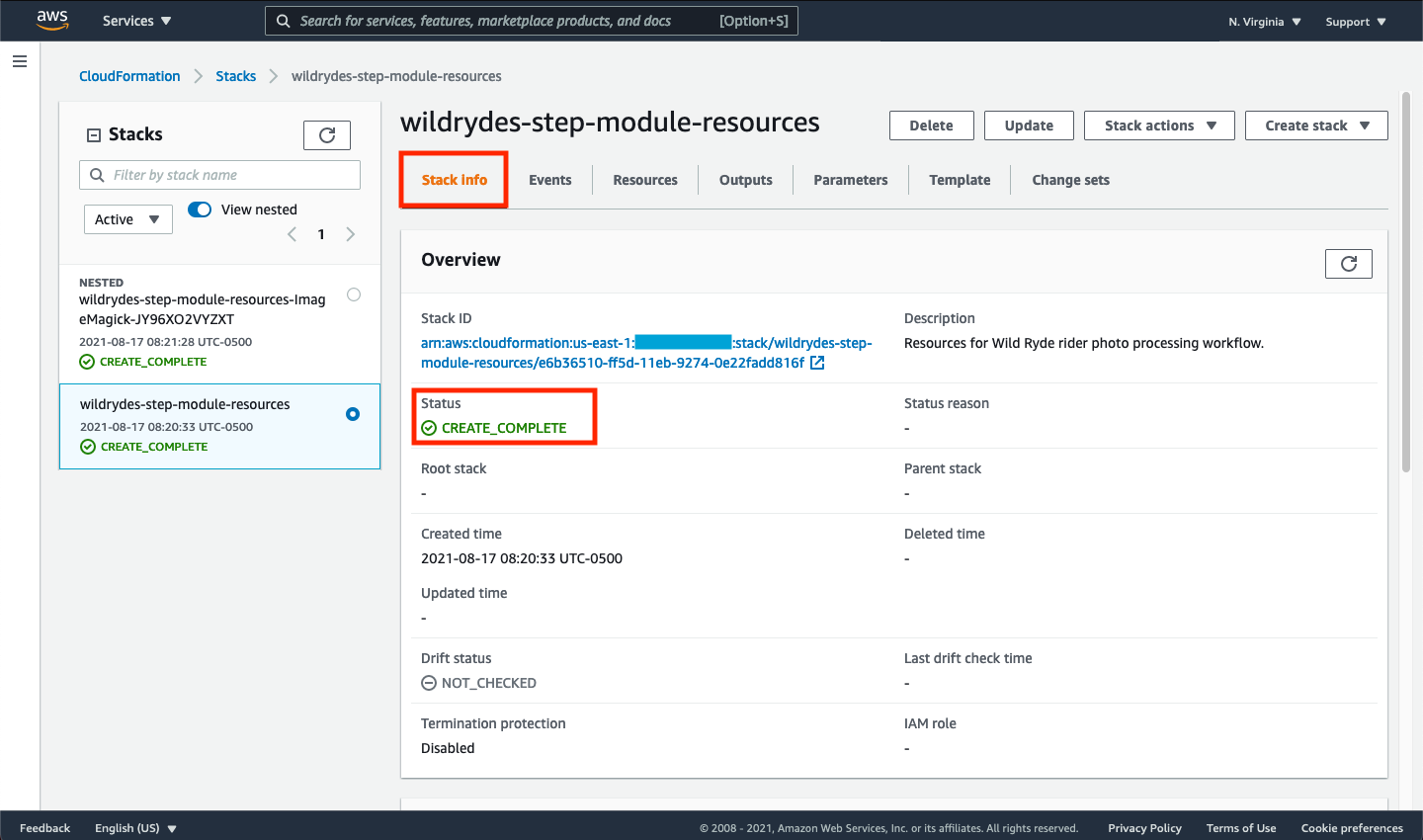
Task: Open the N. Virginia region dropdown
Action: coord(1265,22)
